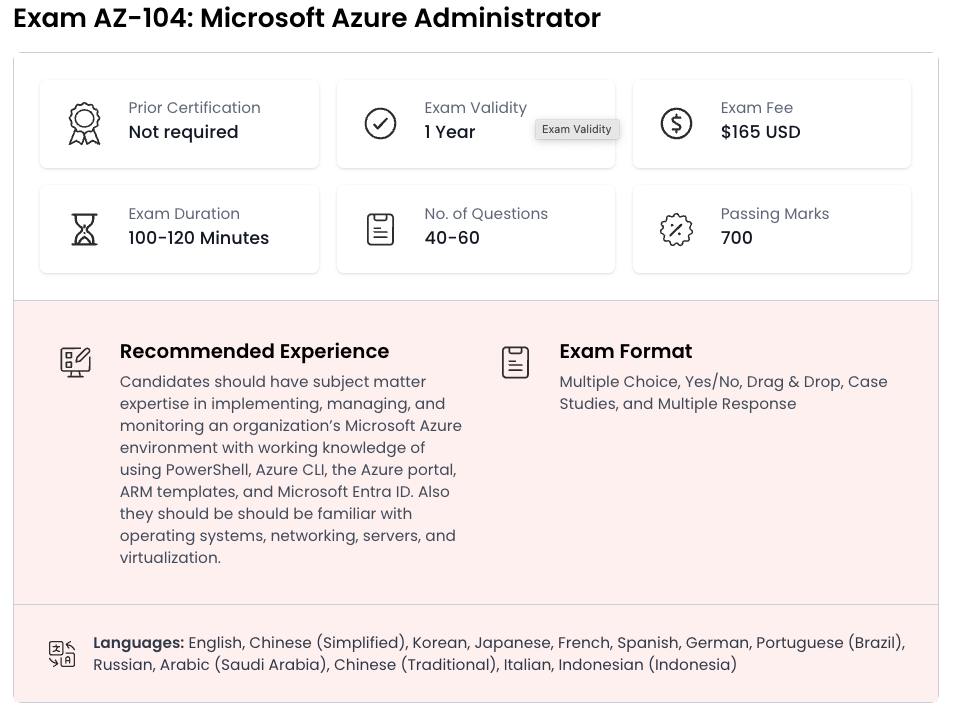Click the Languages label text
This screenshot has height=719, width=966.
[x=138, y=643]
